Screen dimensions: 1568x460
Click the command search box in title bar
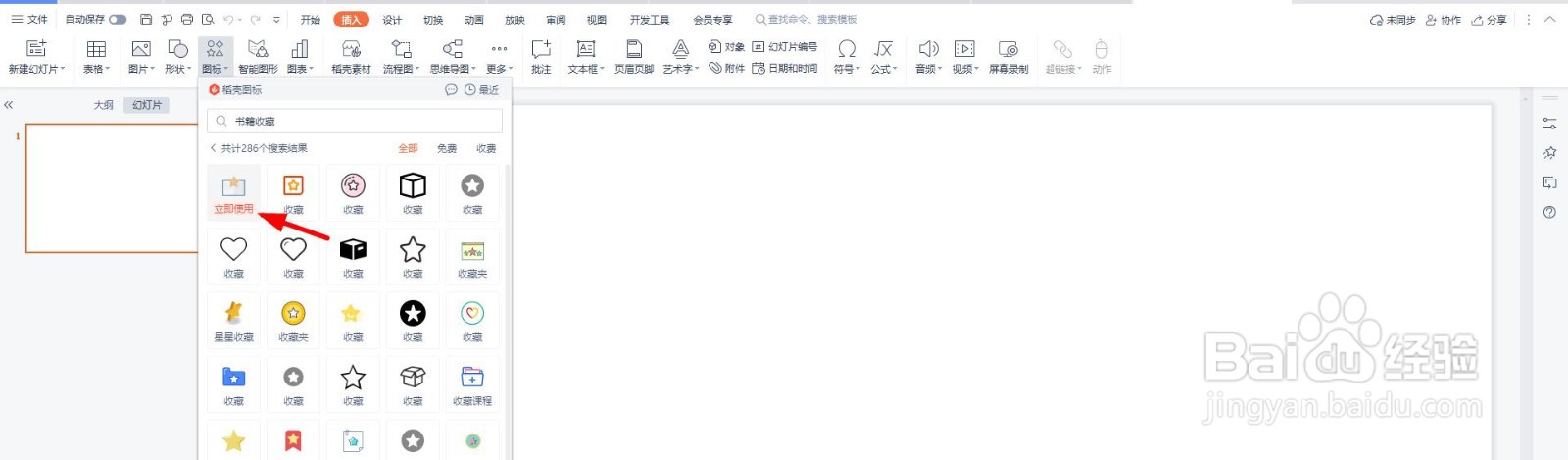[x=807, y=20]
